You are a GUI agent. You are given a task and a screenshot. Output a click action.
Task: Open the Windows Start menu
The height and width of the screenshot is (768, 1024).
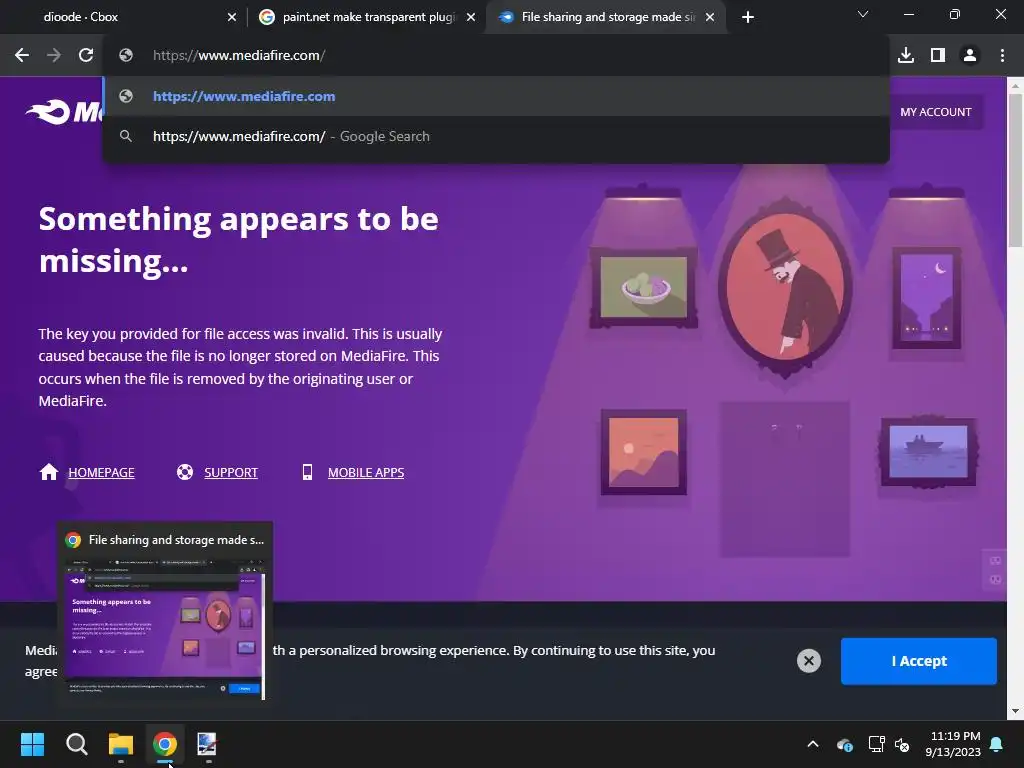(32, 744)
